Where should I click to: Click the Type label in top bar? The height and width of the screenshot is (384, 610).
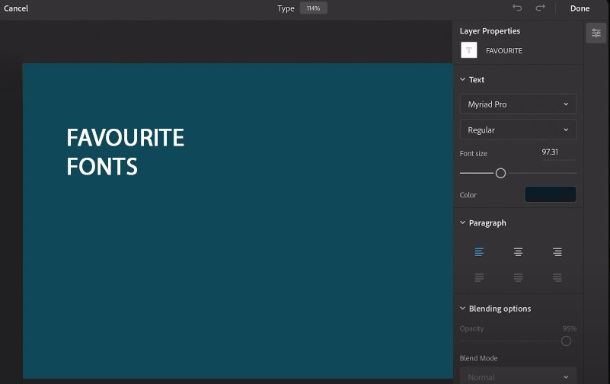click(x=286, y=9)
